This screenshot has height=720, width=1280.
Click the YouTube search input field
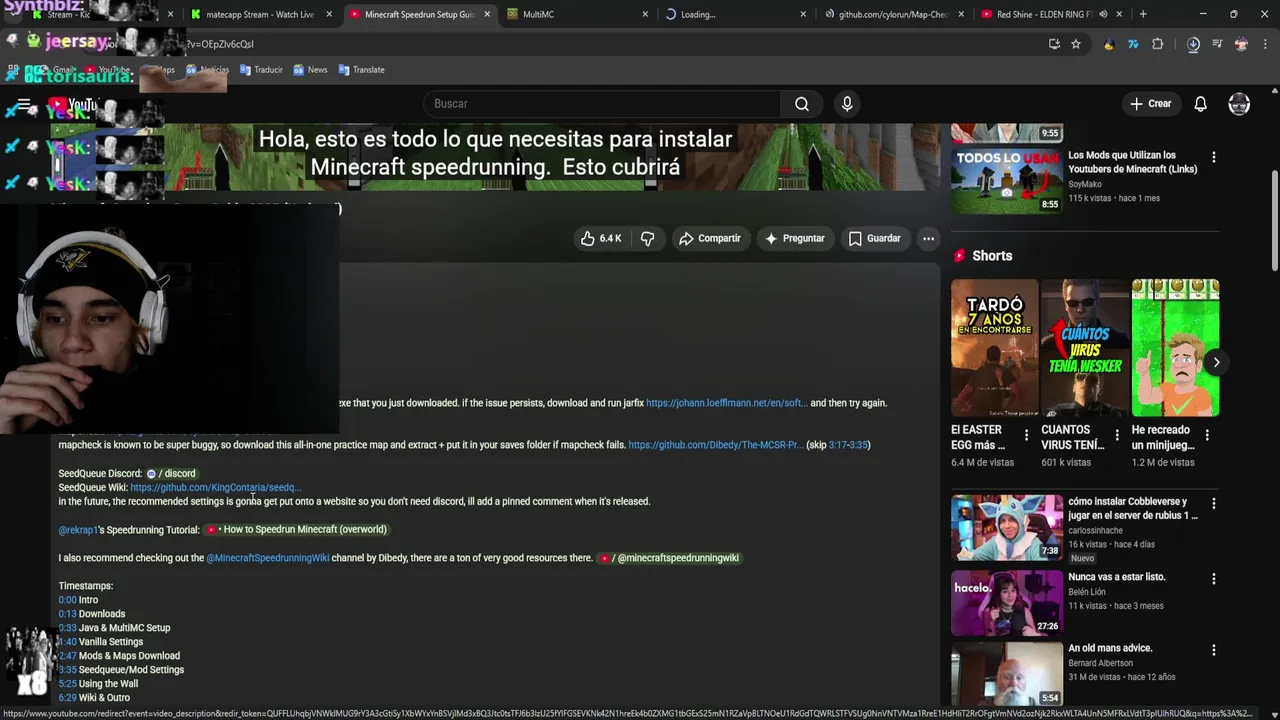[601, 104]
